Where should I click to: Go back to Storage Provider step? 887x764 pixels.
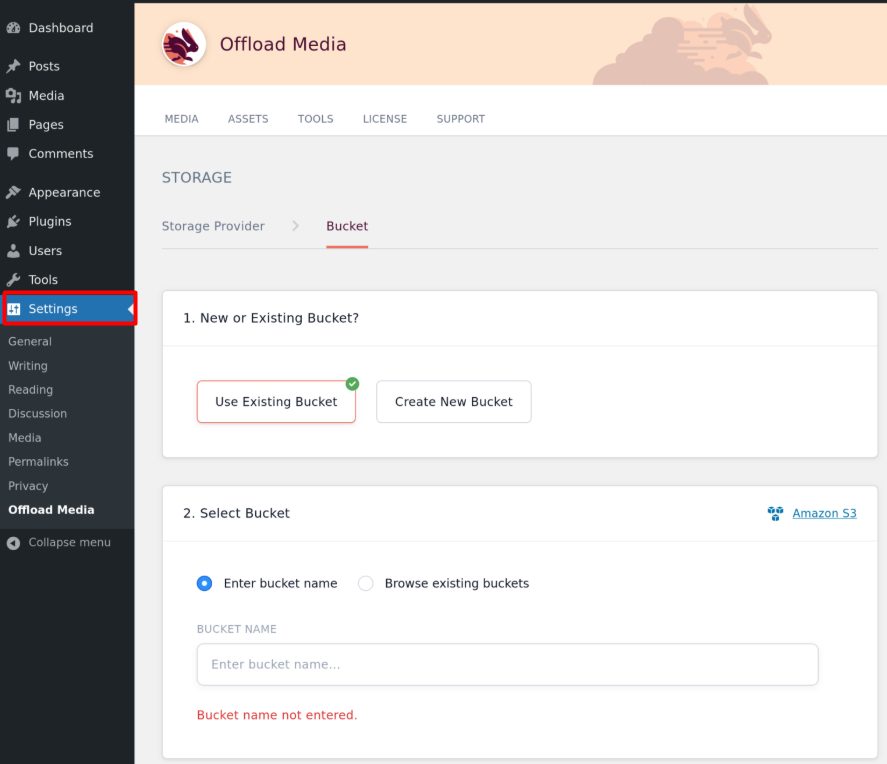[x=213, y=226]
